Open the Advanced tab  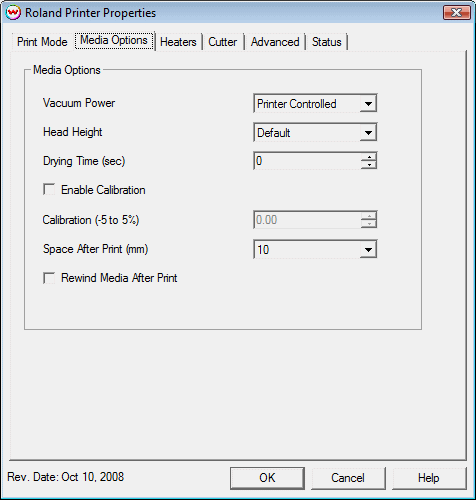click(x=275, y=42)
